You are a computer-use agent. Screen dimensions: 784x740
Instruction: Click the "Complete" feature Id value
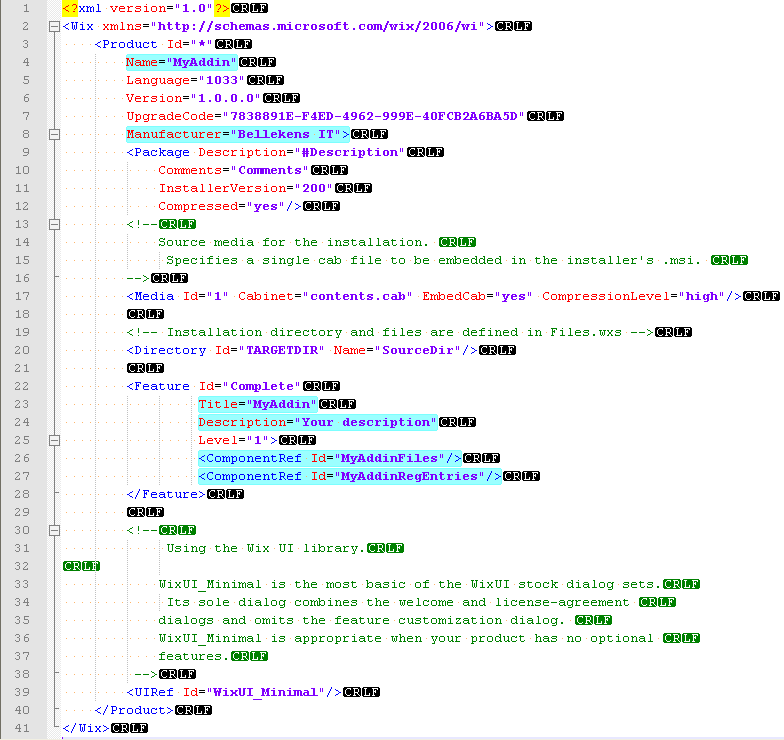262,386
